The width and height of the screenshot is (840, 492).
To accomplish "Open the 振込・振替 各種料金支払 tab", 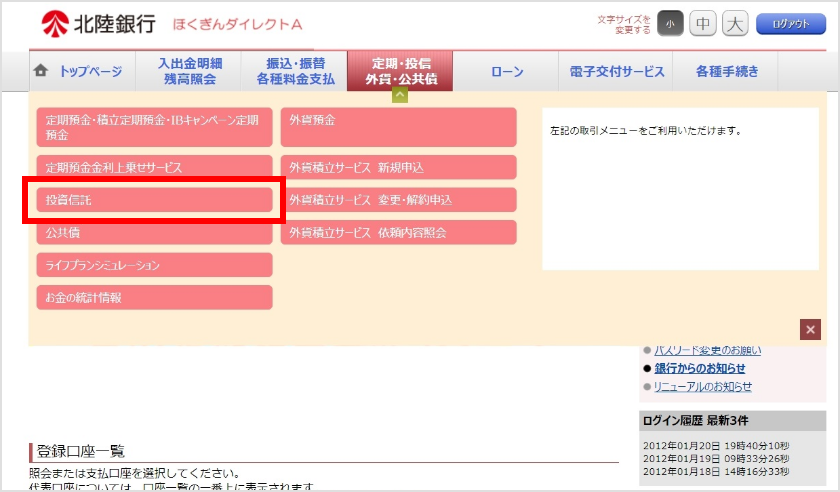I will pyautogui.click(x=295, y=71).
